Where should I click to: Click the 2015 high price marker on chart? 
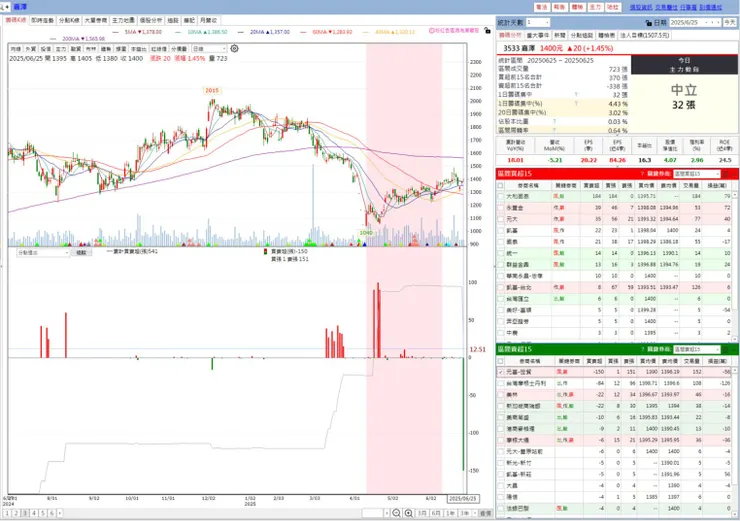(x=212, y=91)
